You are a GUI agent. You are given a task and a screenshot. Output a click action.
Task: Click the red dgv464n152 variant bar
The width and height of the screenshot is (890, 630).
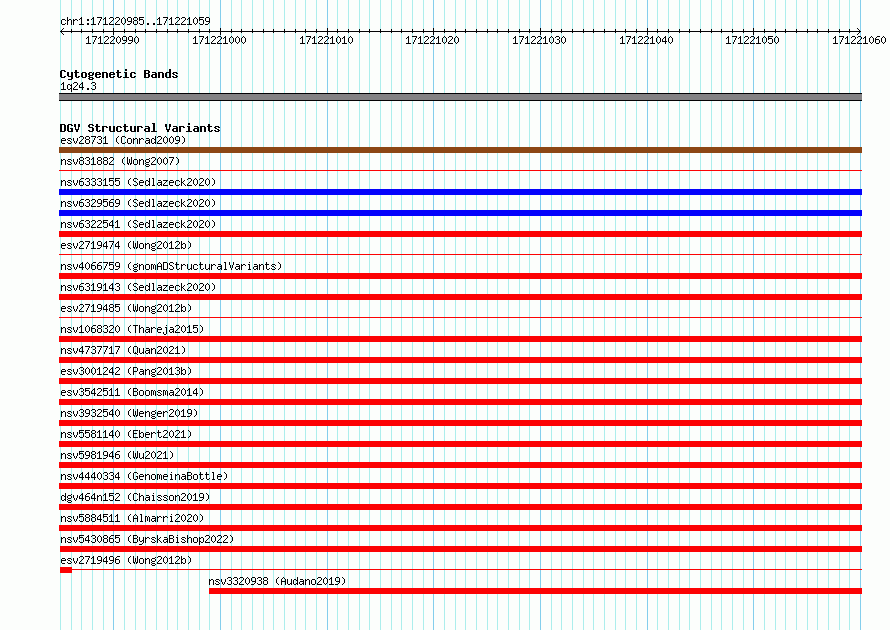[x=460, y=507]
